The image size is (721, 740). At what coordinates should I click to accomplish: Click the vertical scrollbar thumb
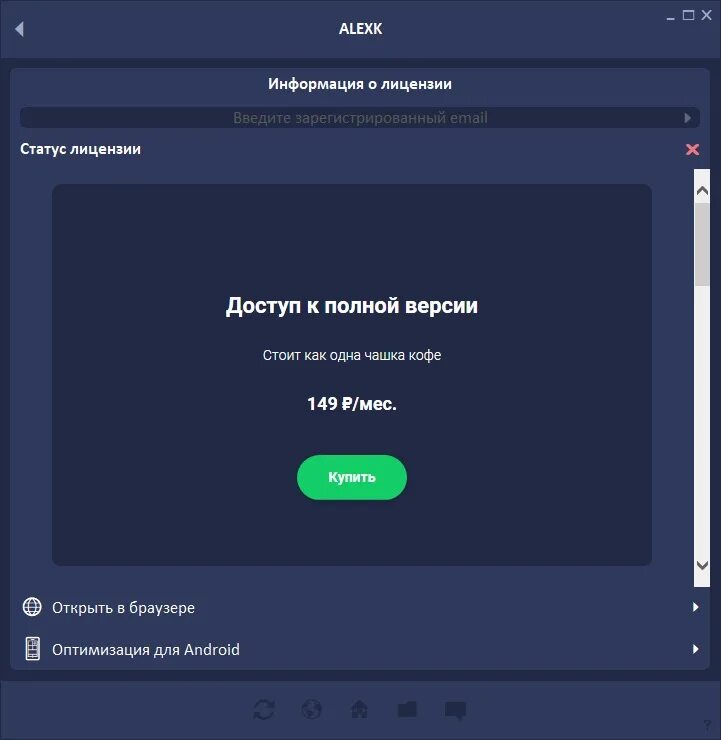pos(702,244)
